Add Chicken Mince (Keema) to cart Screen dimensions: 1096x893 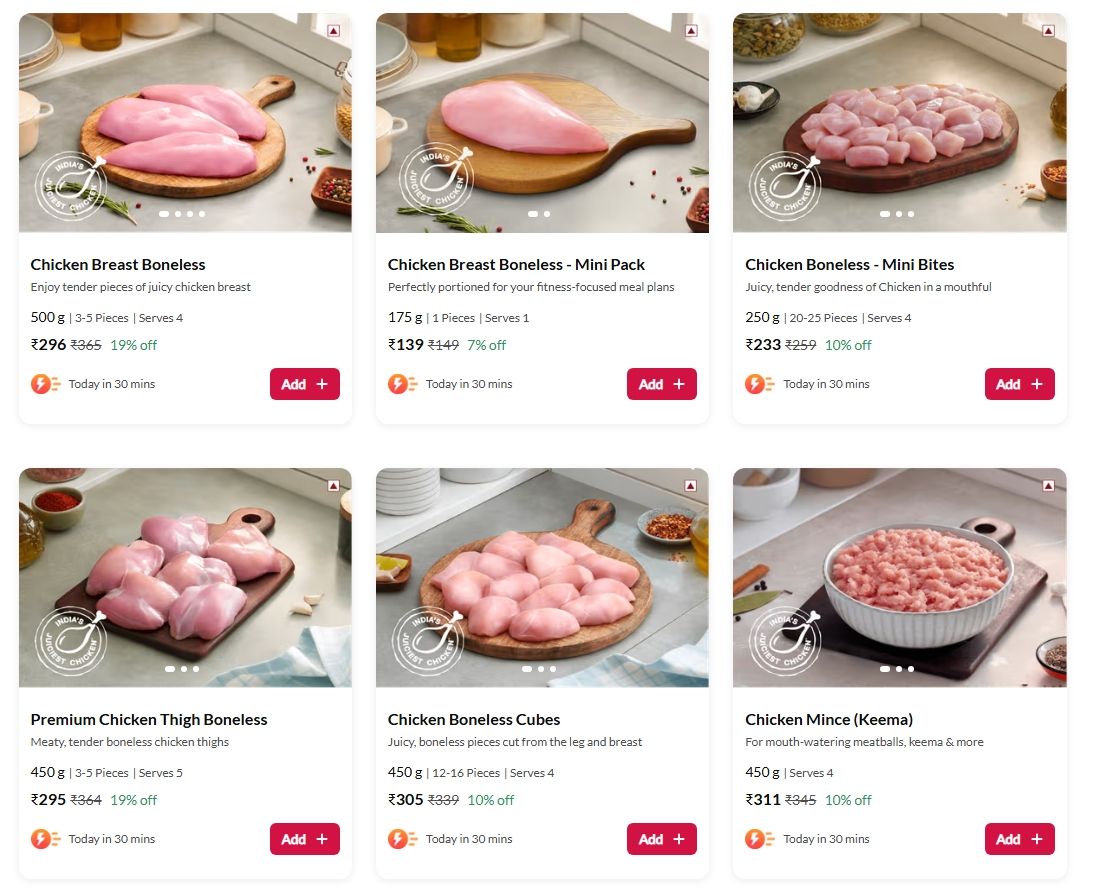(1019, 839)
